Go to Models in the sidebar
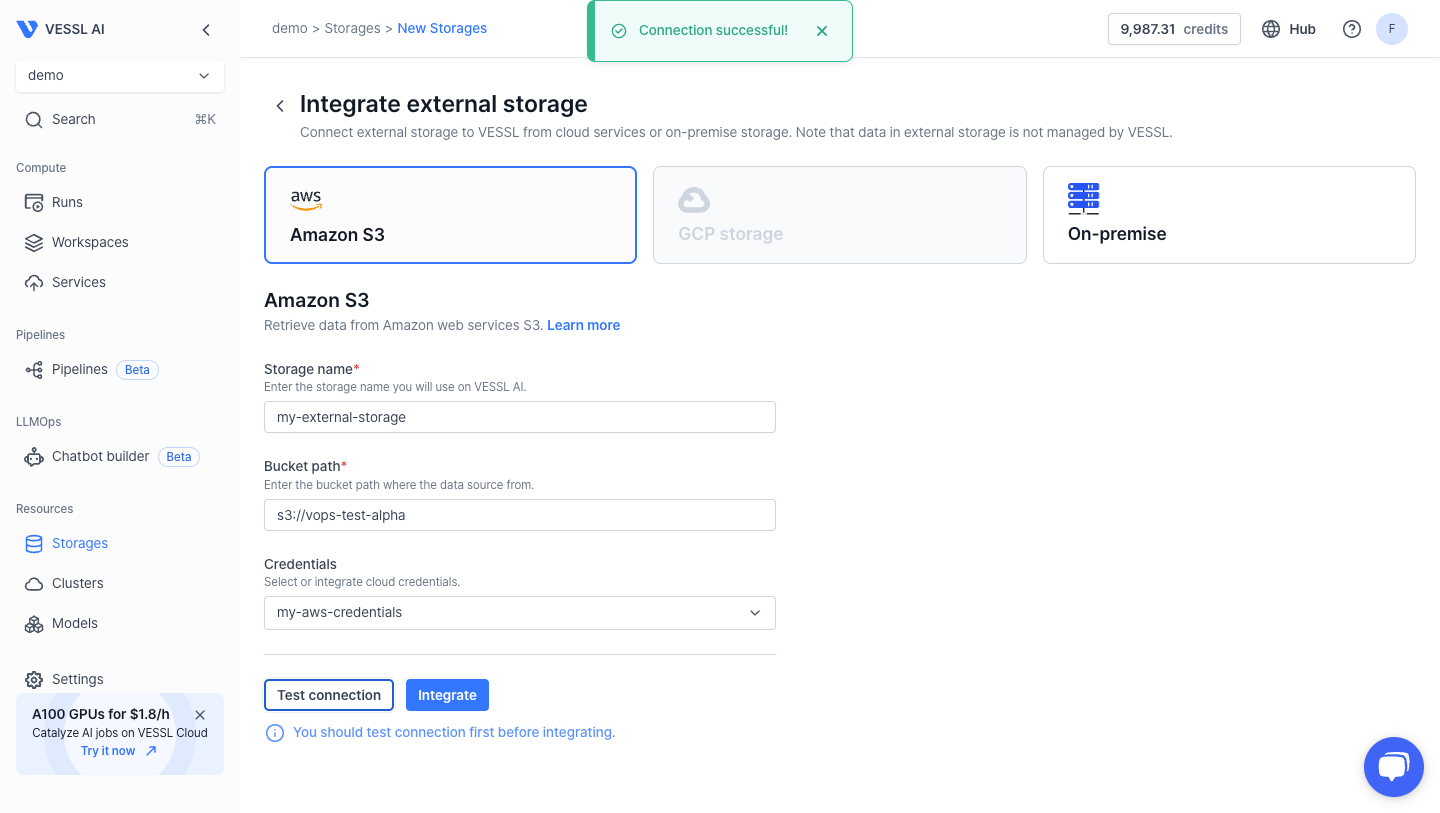 (120, 623)
